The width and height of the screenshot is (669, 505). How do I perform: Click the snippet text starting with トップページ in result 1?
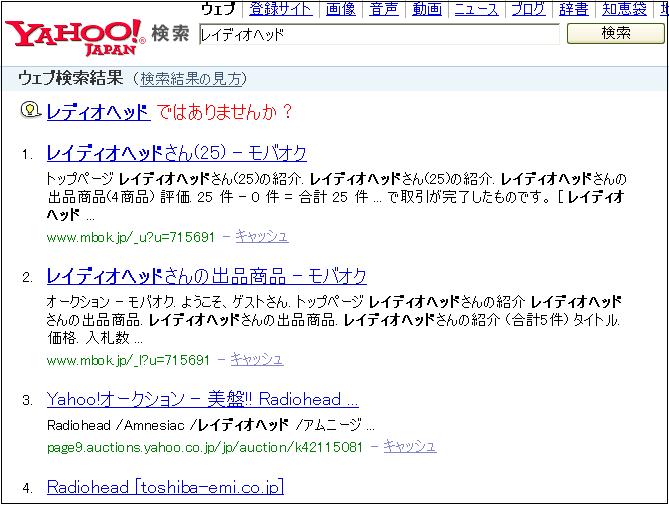click(337, 197)
